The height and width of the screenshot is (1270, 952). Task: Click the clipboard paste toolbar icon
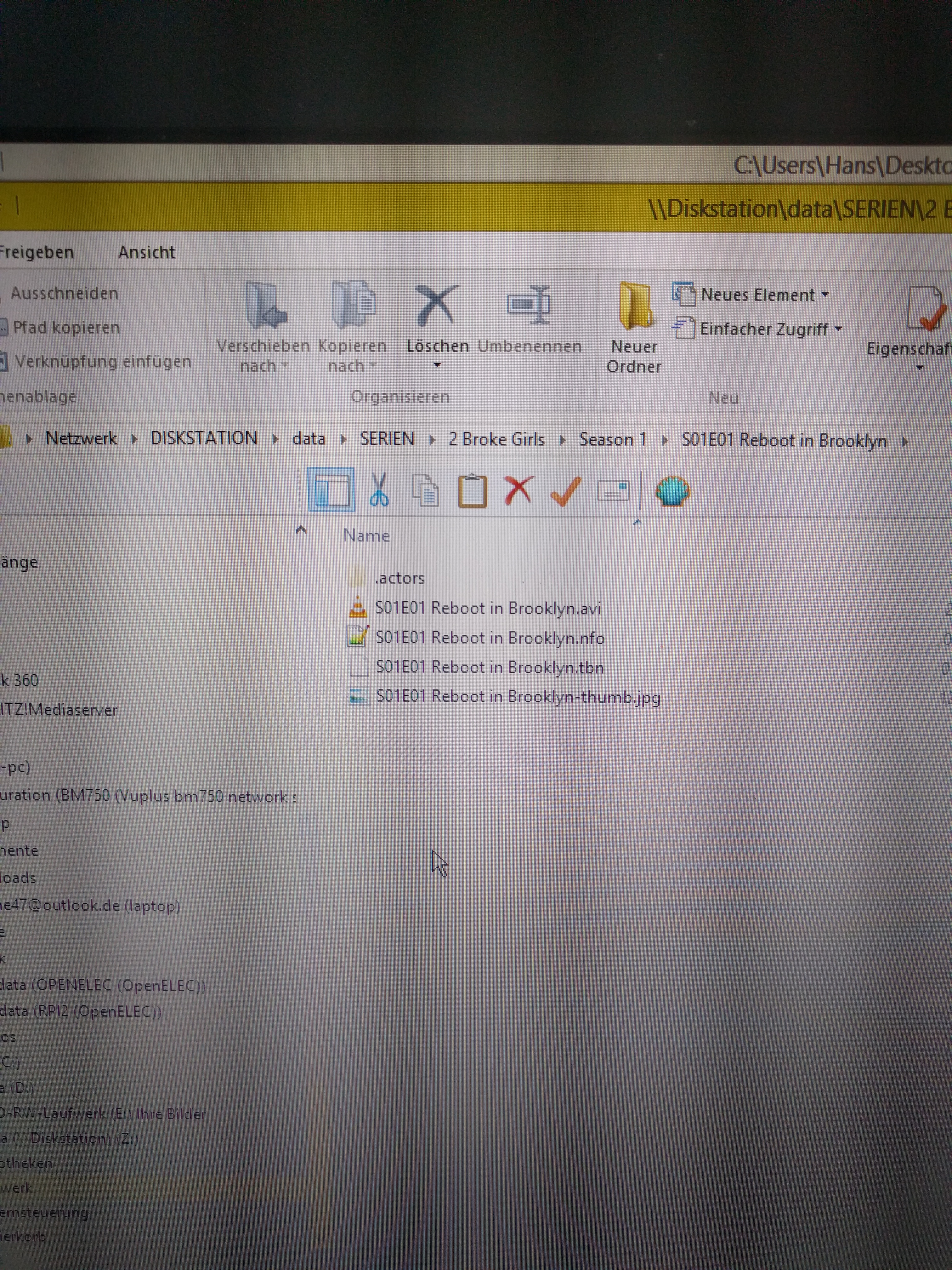(x=472, y=491)
